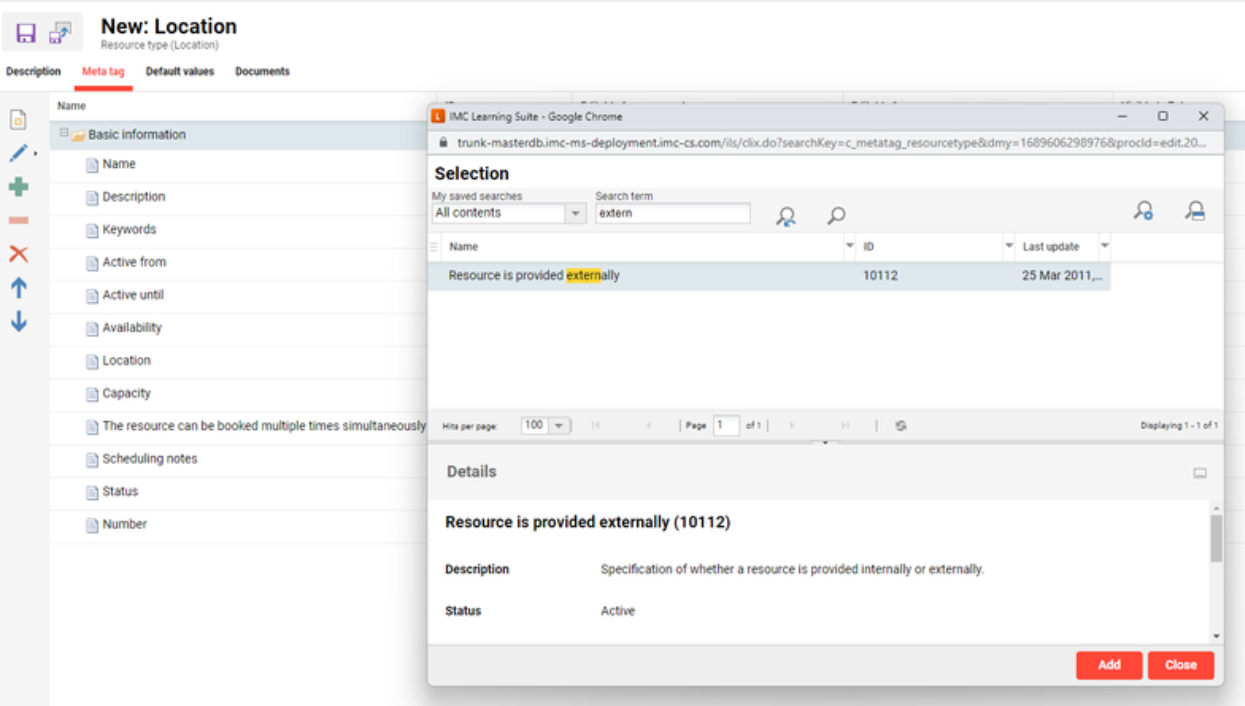Viewport: 1245px width, 706px height.
Task: Click the pencil edit icon
Action: click(x=18, y=153)
